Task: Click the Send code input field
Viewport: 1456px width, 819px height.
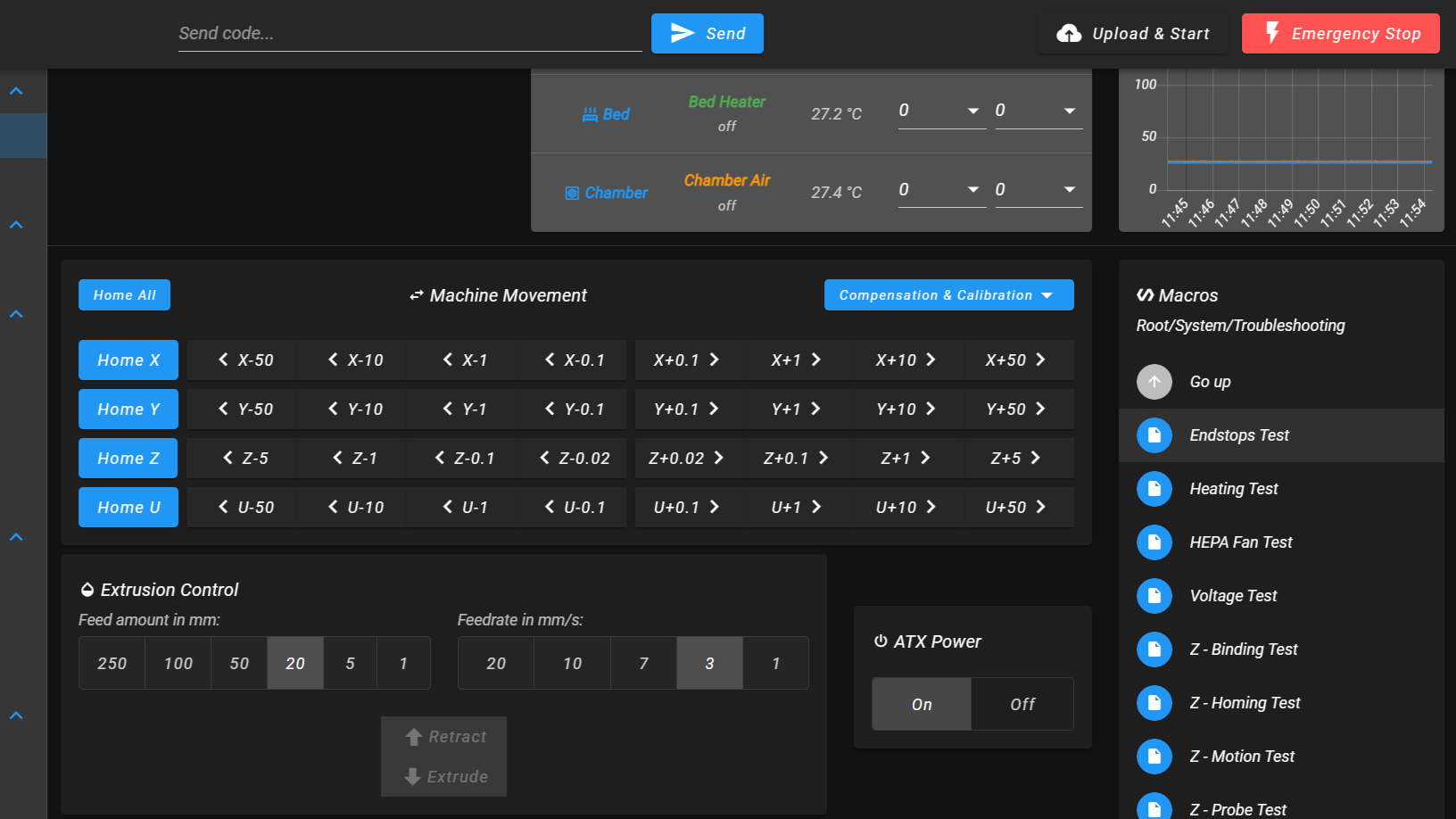Action: (x=410, y=34)
